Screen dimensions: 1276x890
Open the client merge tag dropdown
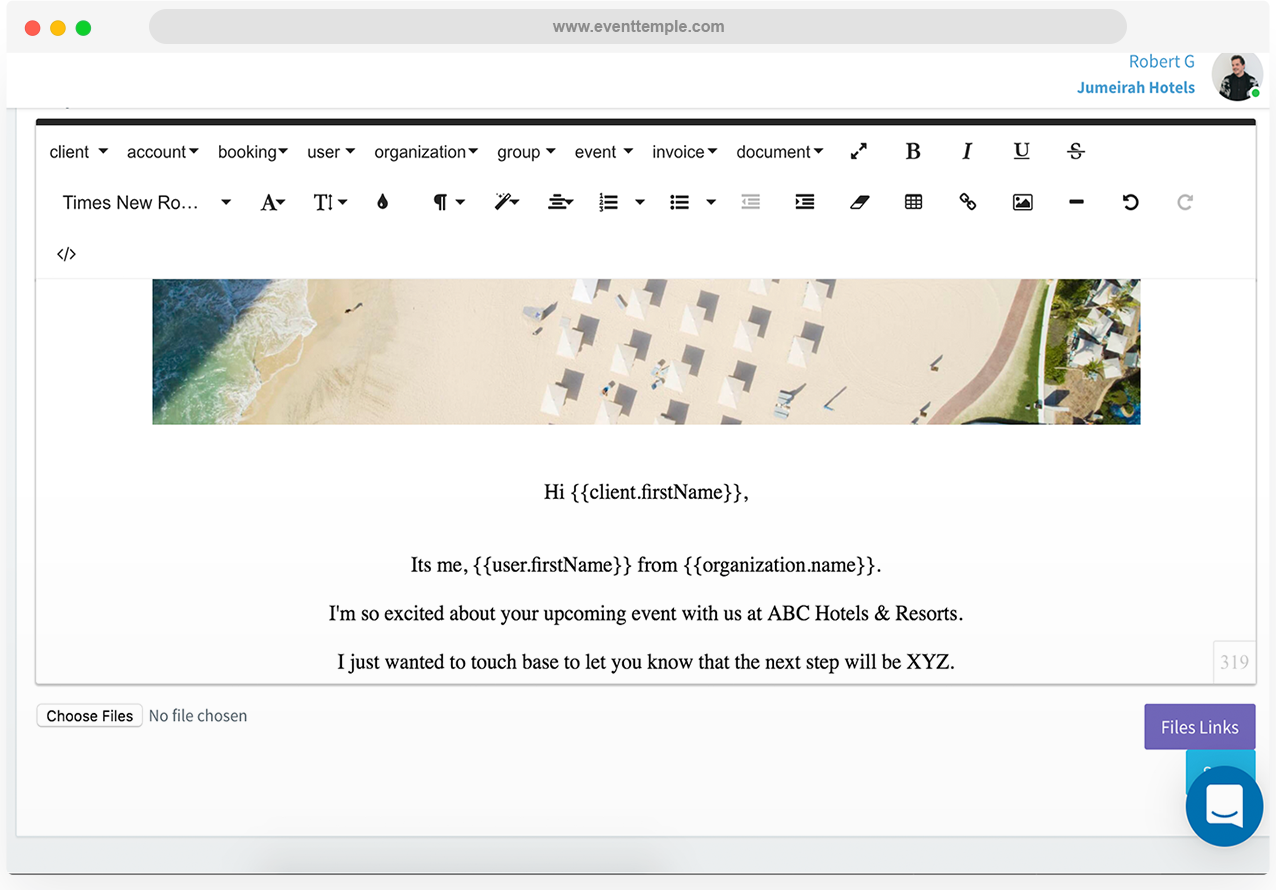78,152
